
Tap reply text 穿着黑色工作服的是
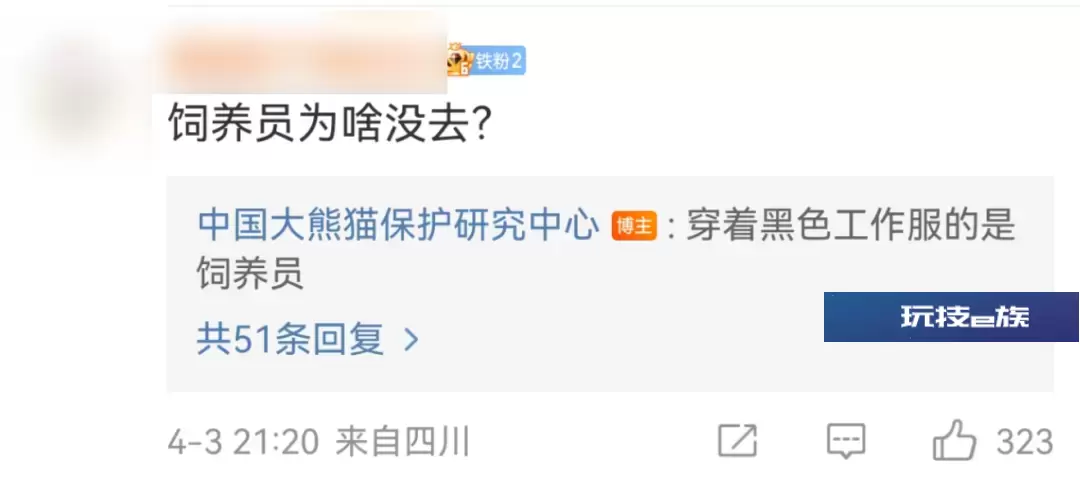click(x=851, y=225)
